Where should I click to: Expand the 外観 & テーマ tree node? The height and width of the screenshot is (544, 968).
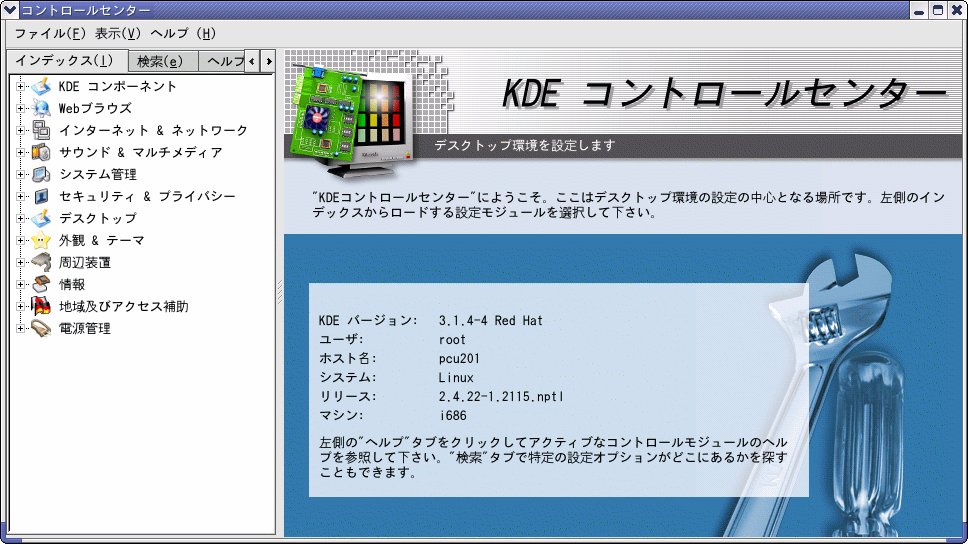tap(20, 240)
